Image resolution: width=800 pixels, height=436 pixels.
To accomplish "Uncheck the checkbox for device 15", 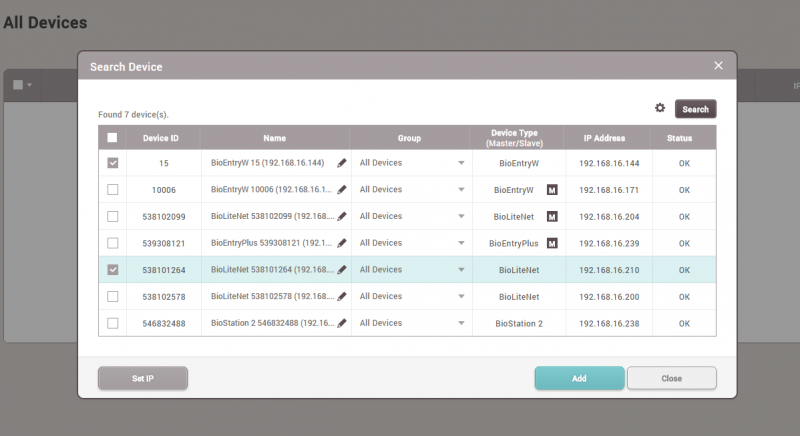I will pos(113,162).
